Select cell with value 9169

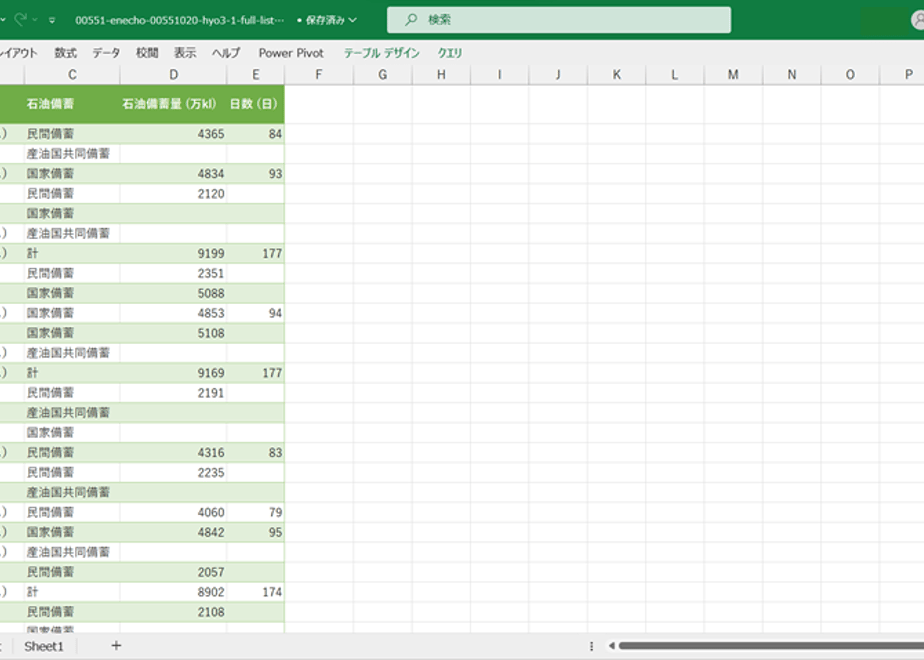coord(173,373)
